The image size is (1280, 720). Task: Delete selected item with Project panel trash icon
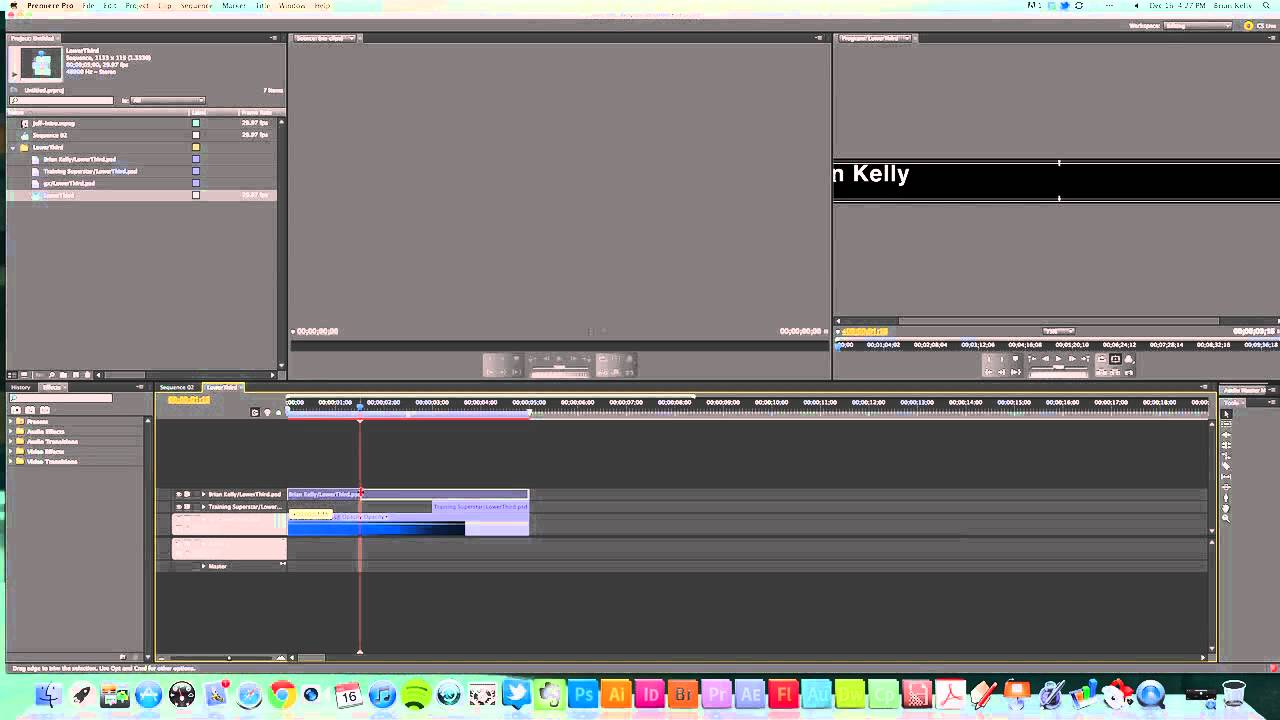point(87,375)
